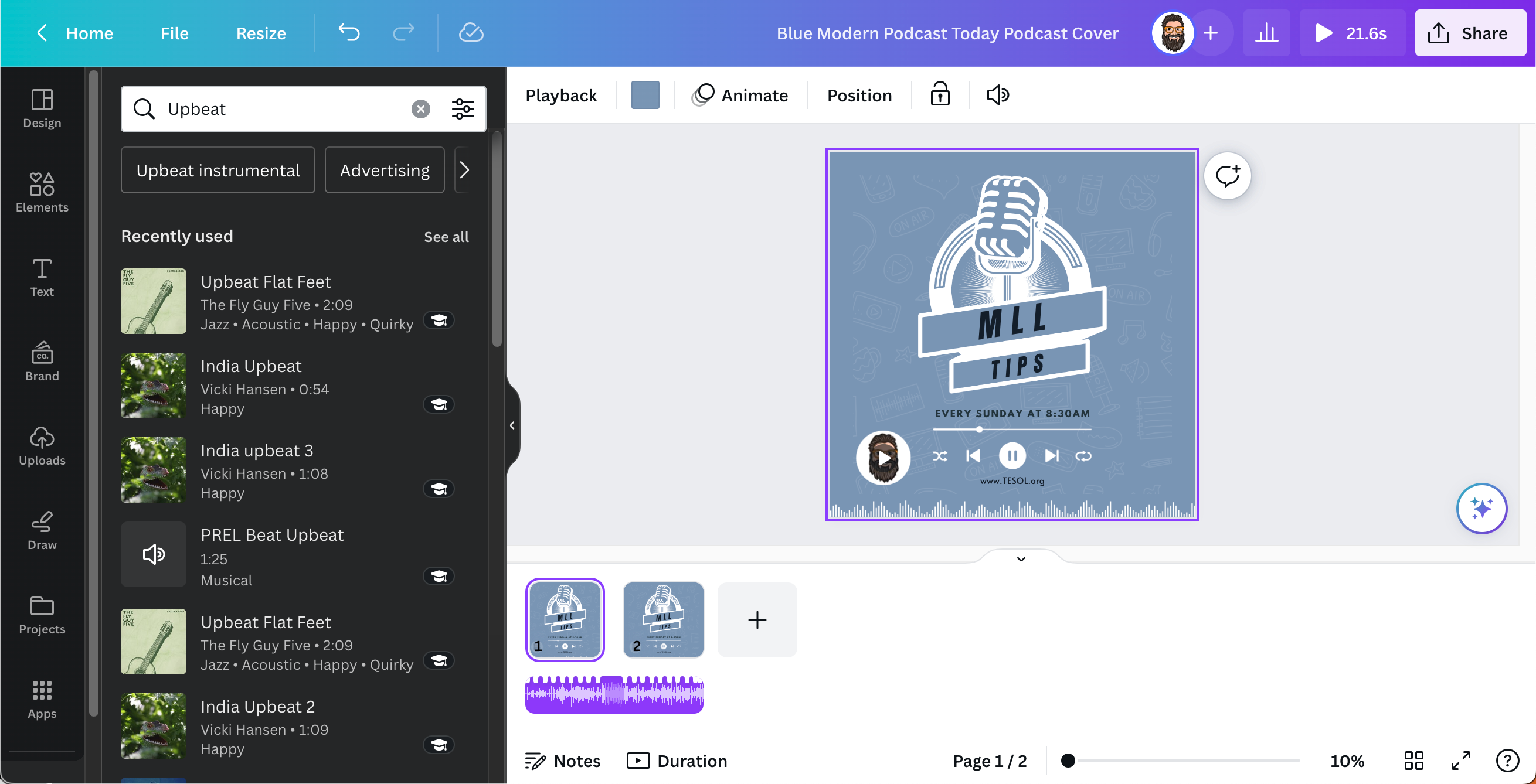This screenshot has width=1536, height=784.
Task: Open the Magic assistant sparkle button
Action: click(x=1481, y=508)
